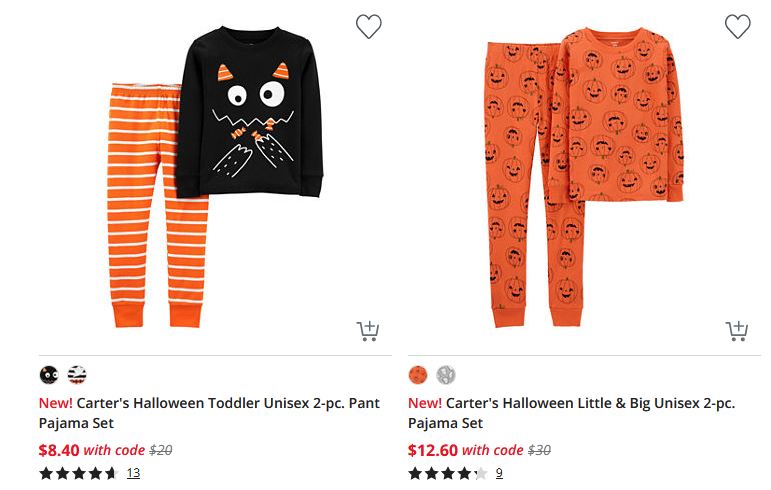Click the crossed-out $30 original price
The width and height of the screenshot is (771, 490).
[541, 450]
